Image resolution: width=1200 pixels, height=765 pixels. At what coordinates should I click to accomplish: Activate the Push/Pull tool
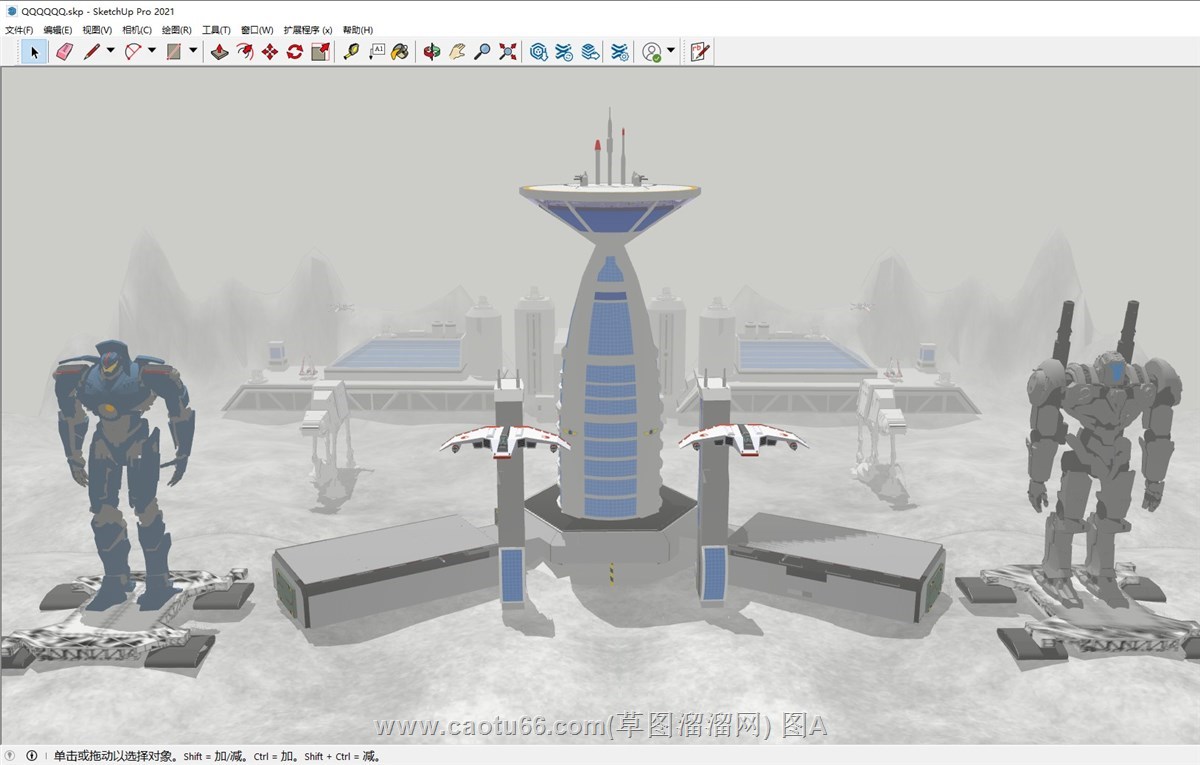pos(219,52)
